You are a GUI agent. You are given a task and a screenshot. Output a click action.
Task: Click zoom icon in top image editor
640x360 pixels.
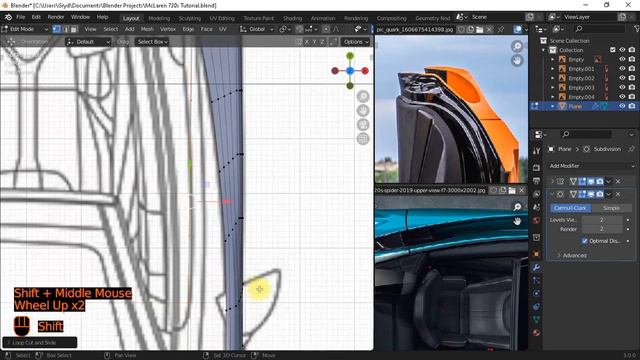click(517, 46)
